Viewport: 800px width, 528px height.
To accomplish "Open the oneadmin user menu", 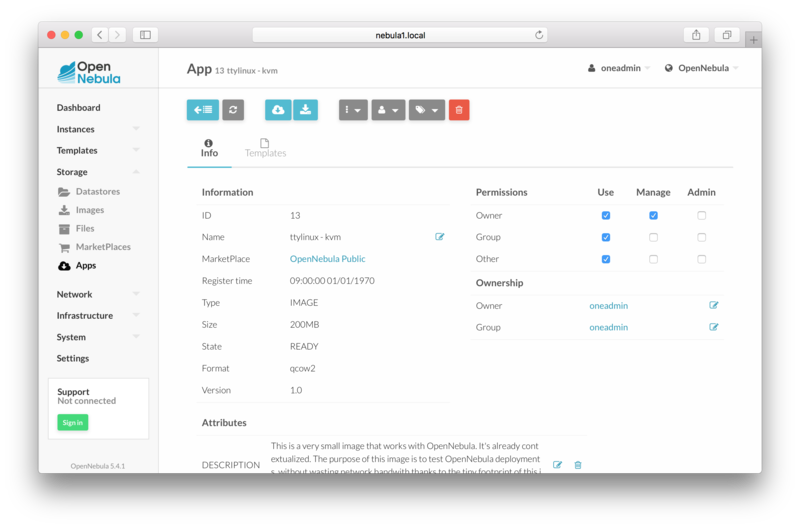I will 619,68.
